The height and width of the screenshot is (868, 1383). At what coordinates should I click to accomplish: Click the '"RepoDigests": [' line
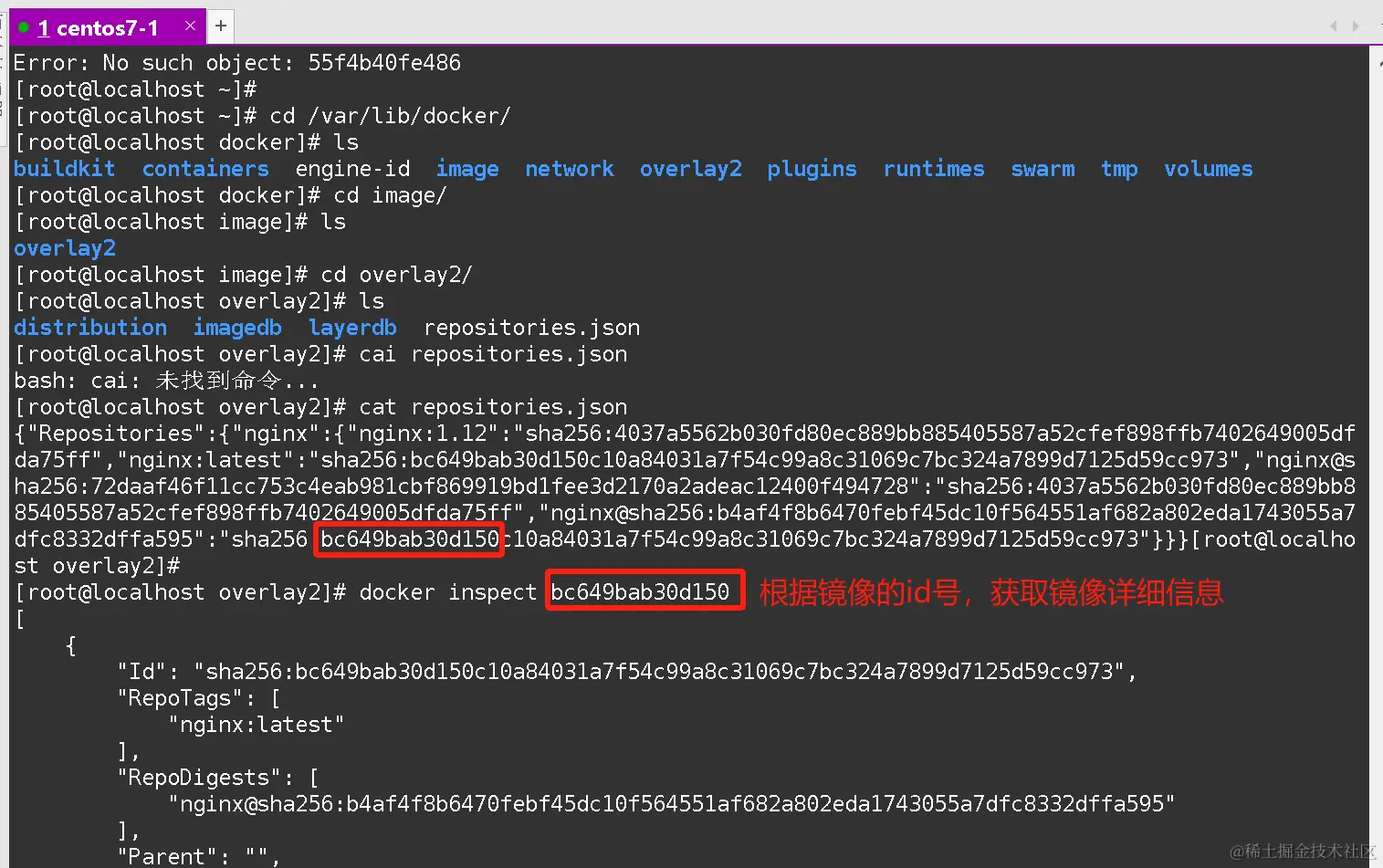[x=218, y=778]
